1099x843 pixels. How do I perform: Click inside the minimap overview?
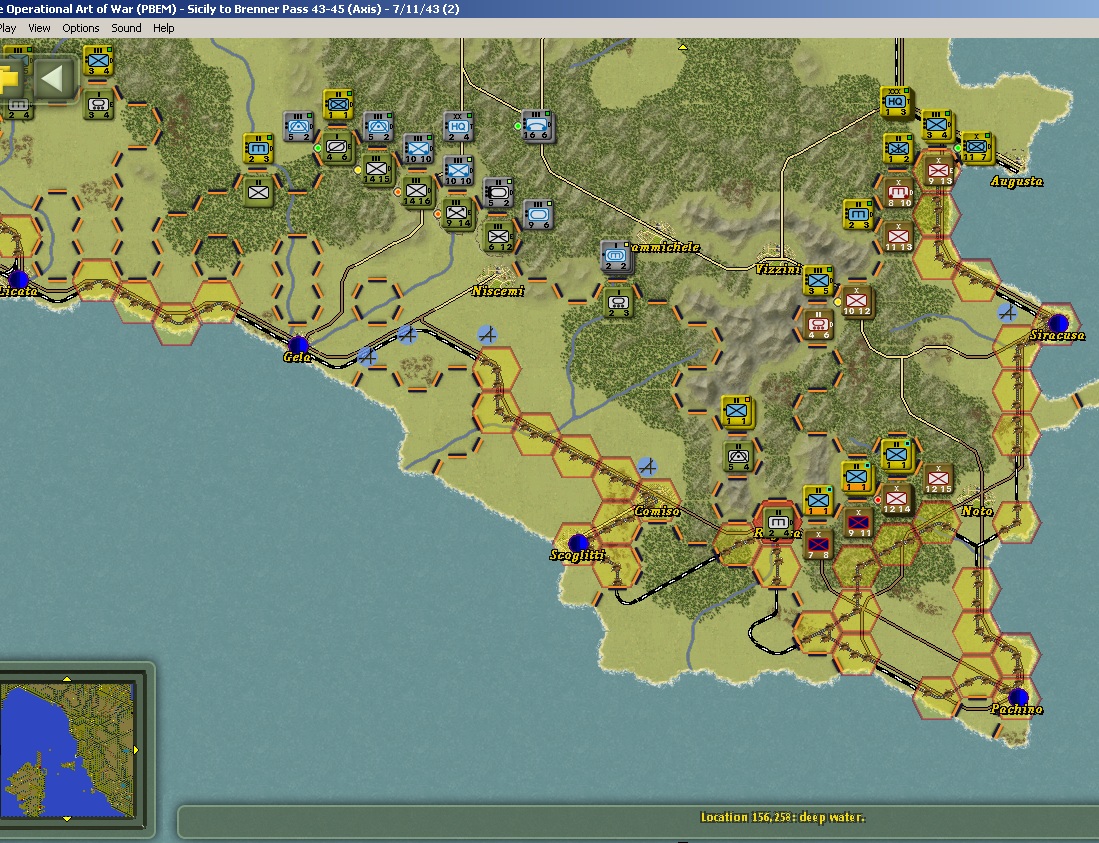coord(67,750)
